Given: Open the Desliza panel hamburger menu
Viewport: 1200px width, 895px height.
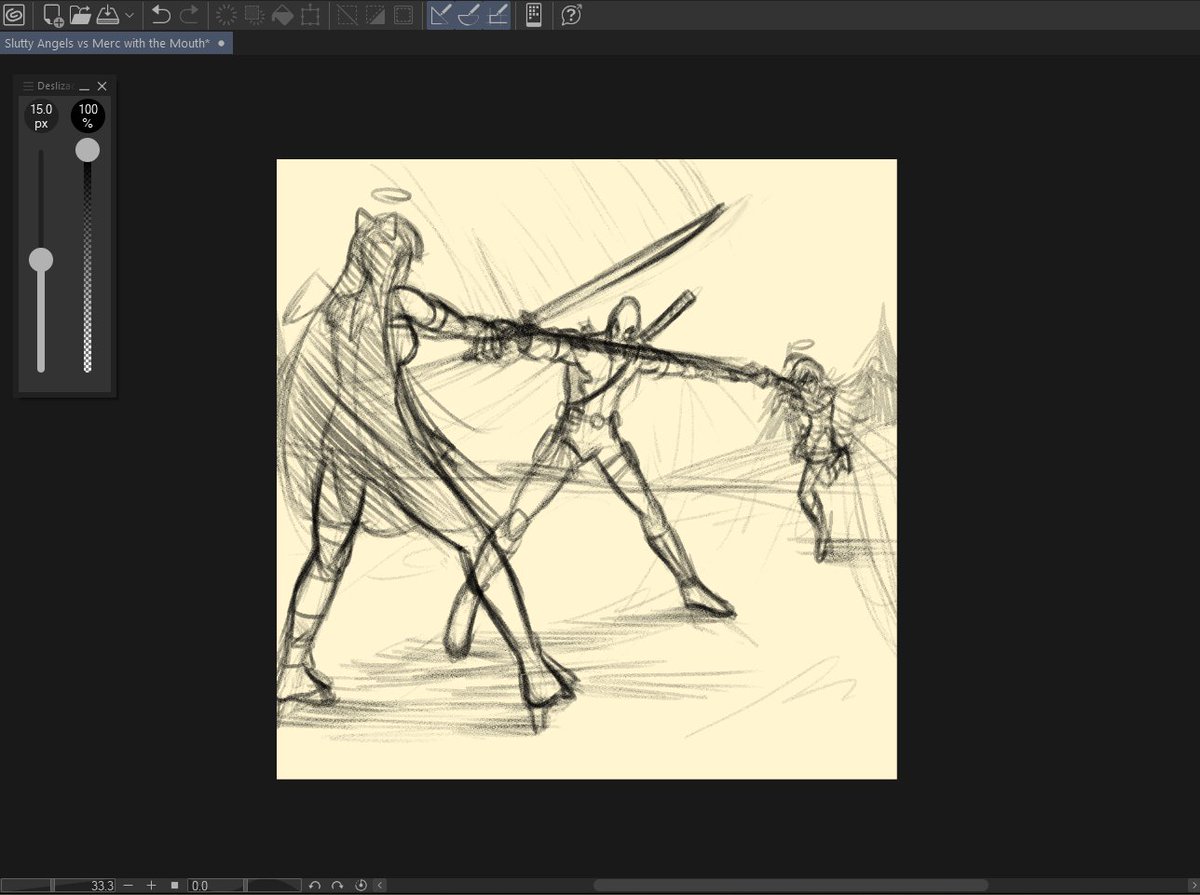Looking at the screenshot, I should pyautogui.click(x=28, y=85).
